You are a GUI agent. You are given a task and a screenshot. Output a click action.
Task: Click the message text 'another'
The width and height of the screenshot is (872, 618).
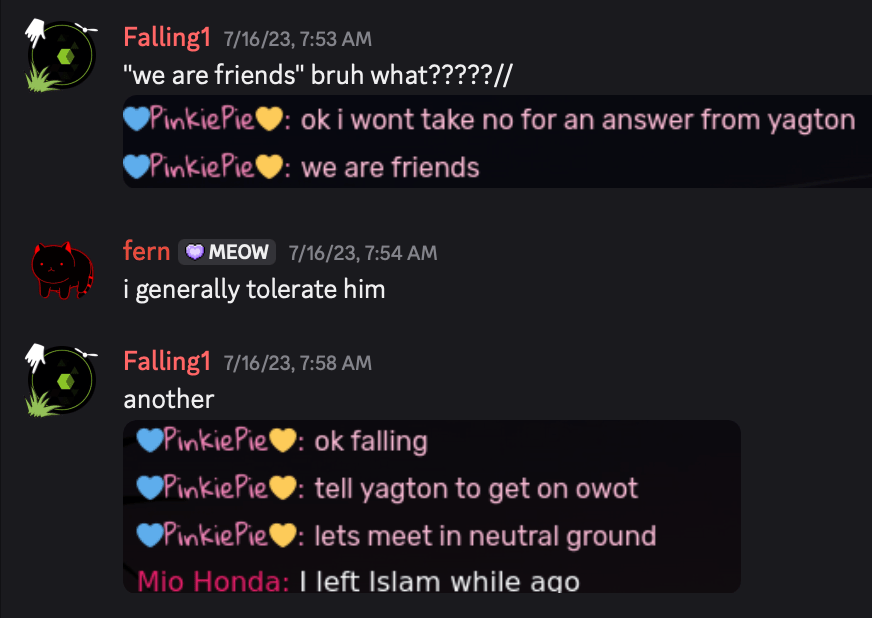pyautogui.click(x=169, y=399)
